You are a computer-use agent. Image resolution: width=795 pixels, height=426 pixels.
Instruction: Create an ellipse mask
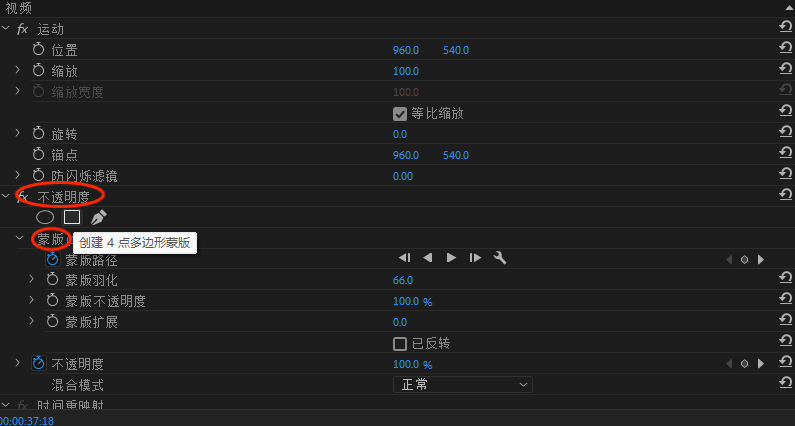pyautogui.click(x=45, y=218)
